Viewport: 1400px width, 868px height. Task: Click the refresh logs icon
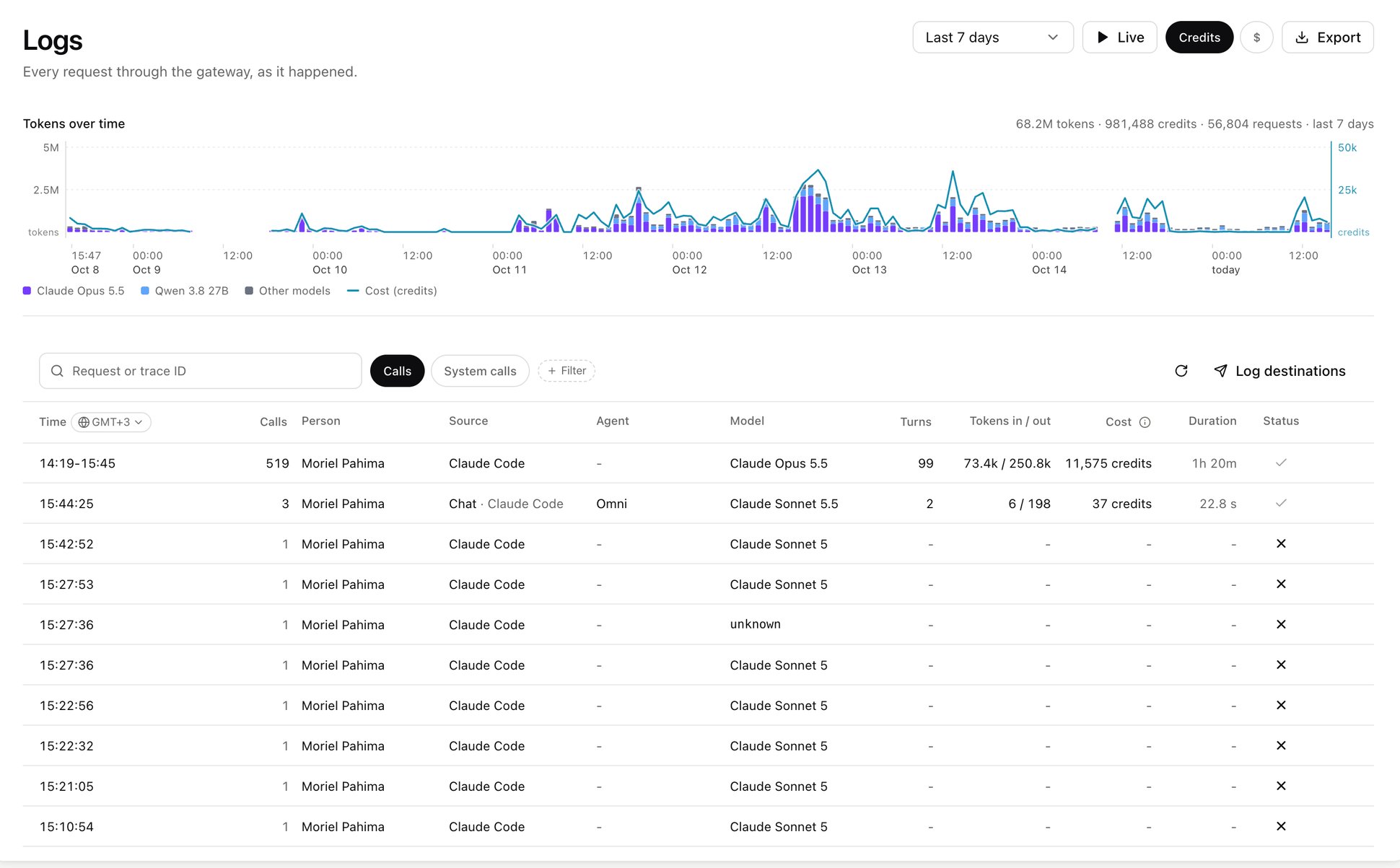[x=1181, y=371]
